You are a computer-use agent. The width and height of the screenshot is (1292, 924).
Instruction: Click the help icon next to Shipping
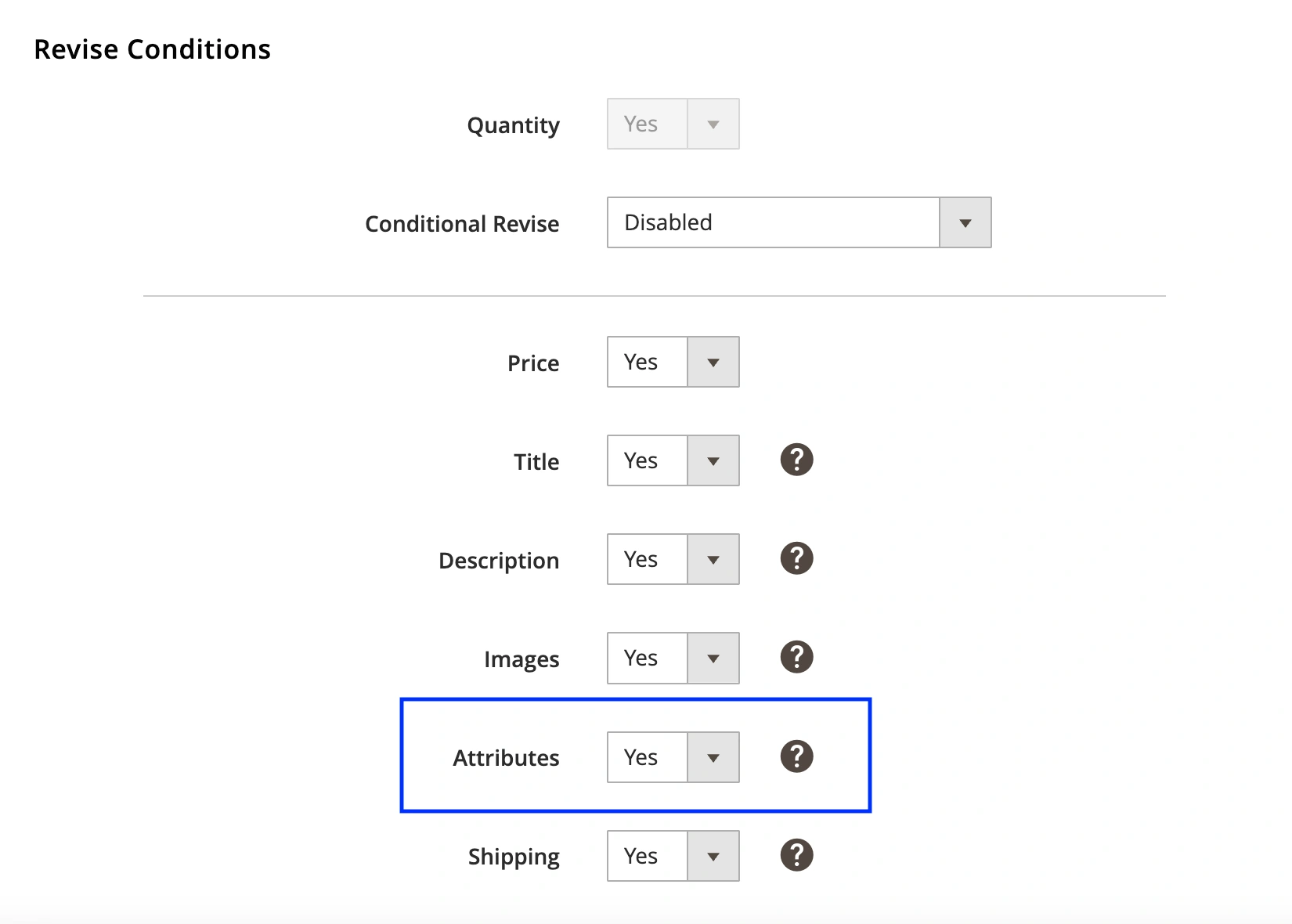point(796,855)
